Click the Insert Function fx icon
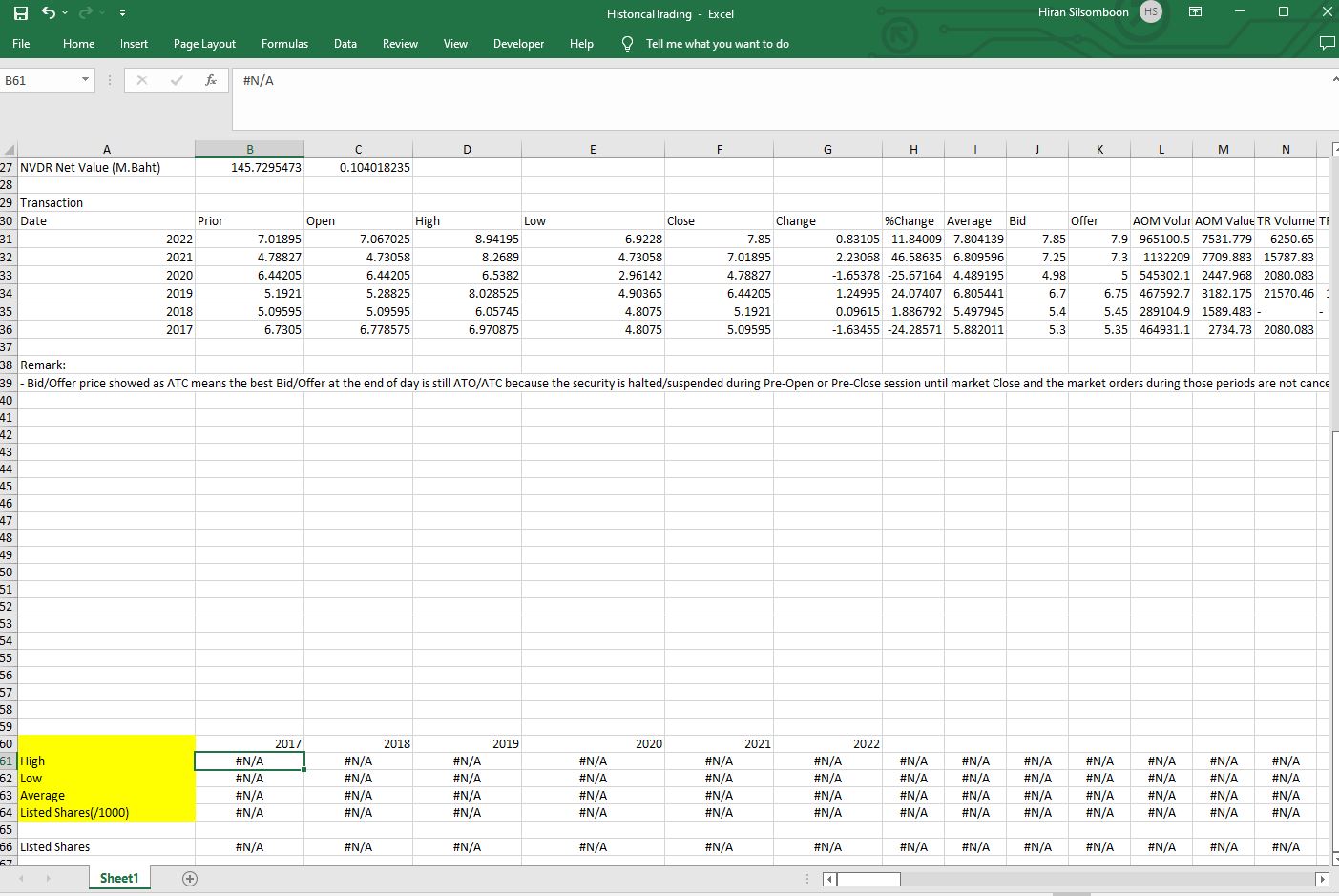Screen dimensions: 1339x896 click(210, 81)
